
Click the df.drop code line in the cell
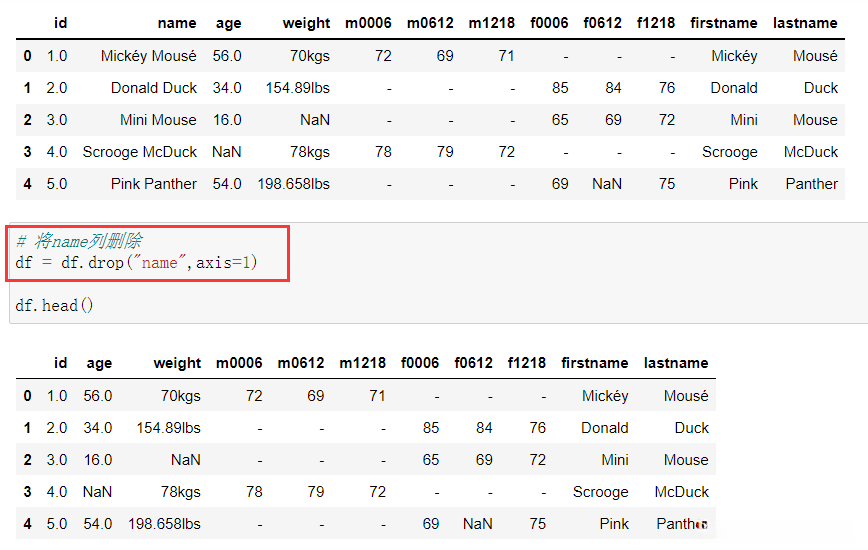coord(136,263)
